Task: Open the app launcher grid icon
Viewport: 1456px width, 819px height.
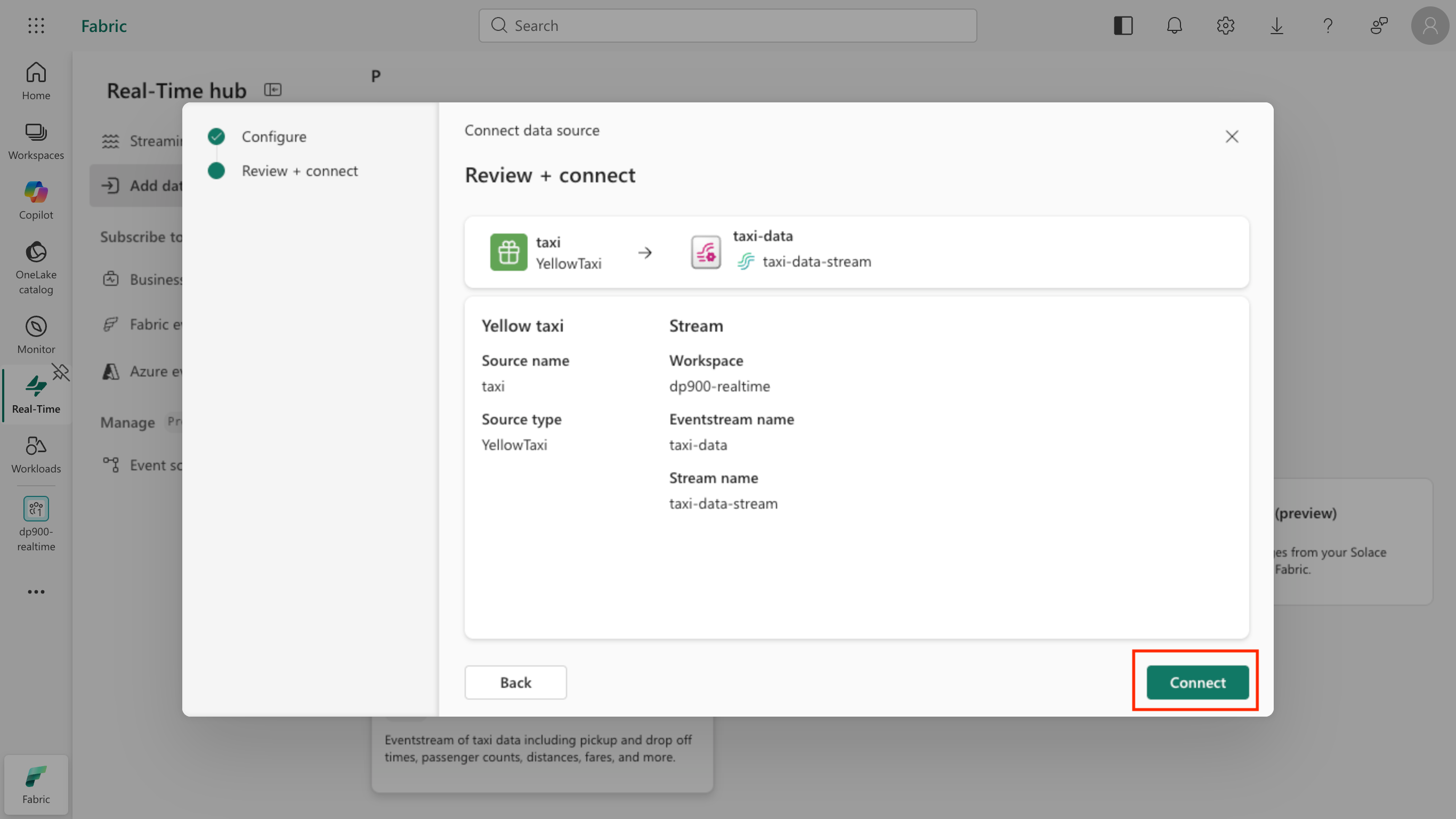Action: [x=36, y=26]
